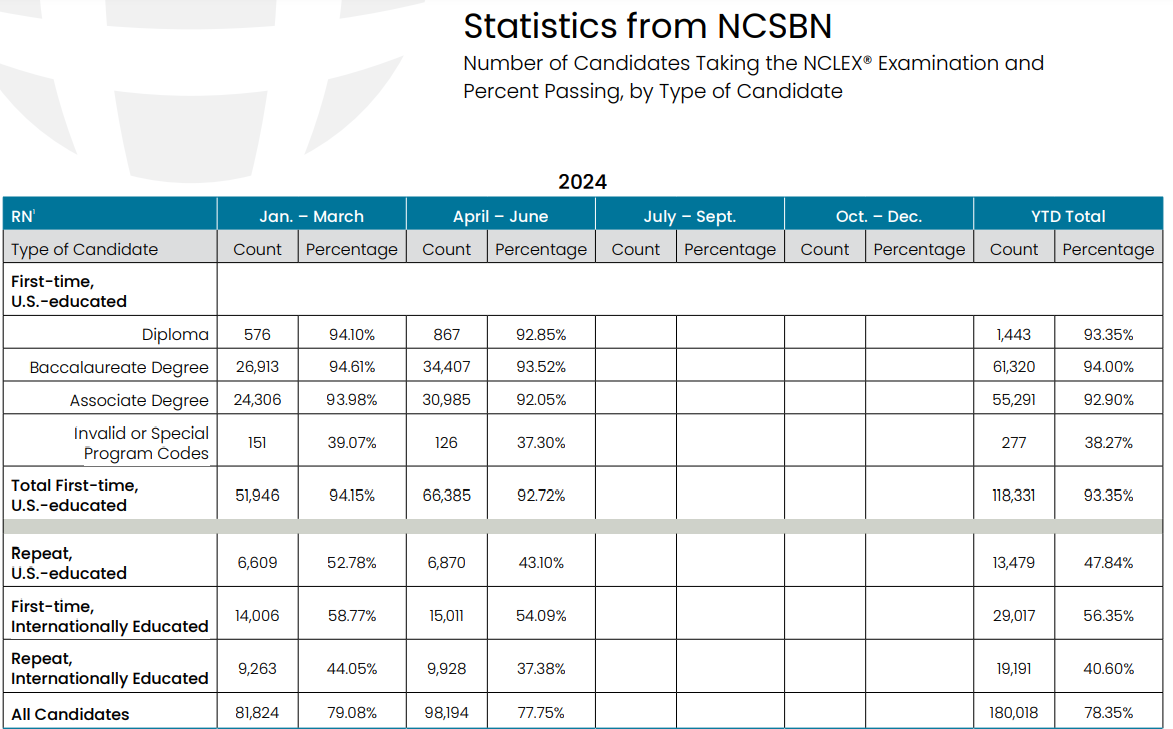
Task: Select the Diploma YTD count '1,443'
Action: pyautogui.click(x=1014, y=335)
